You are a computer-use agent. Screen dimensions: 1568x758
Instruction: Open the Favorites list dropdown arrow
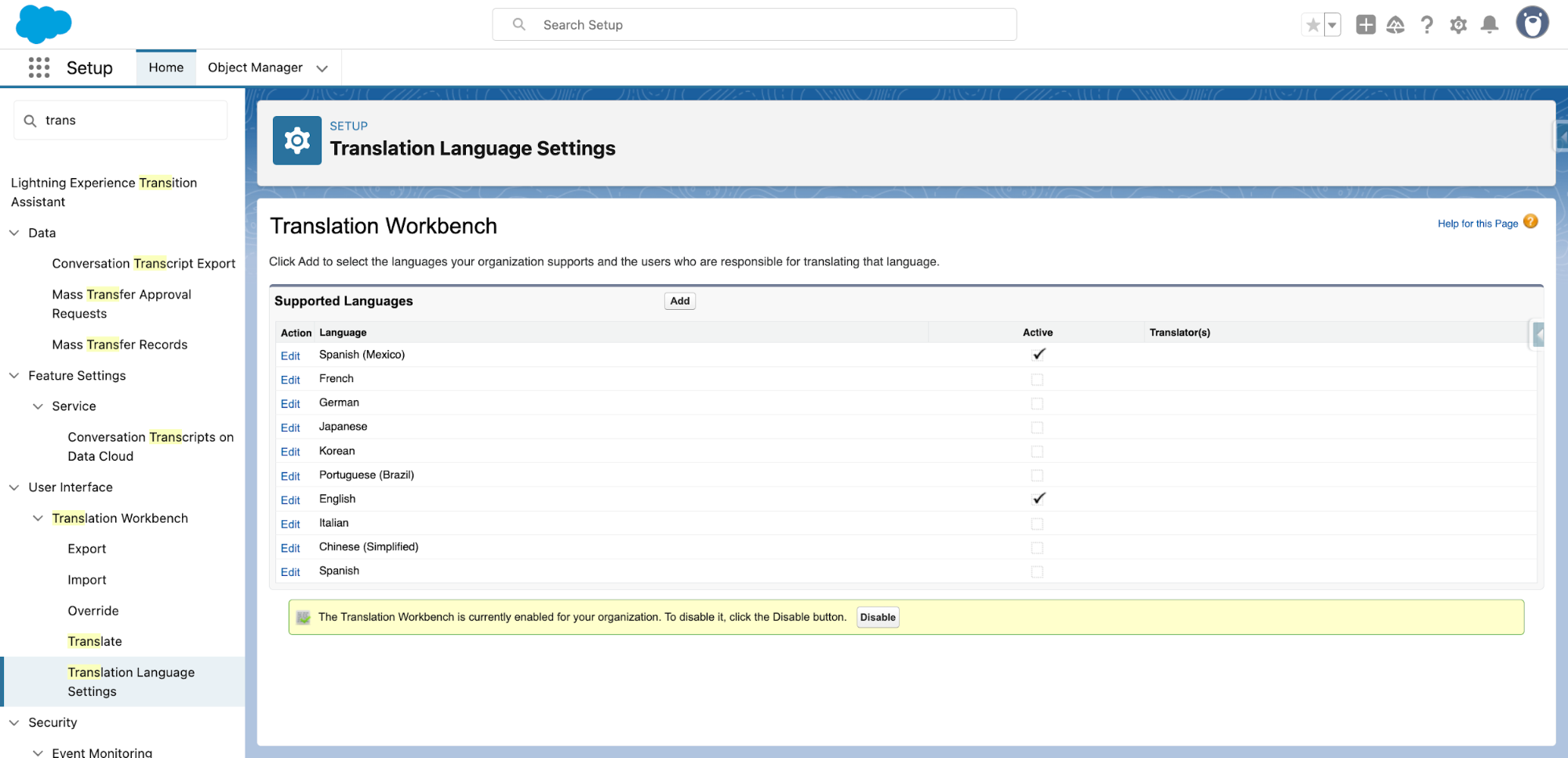pos(1332,25)
